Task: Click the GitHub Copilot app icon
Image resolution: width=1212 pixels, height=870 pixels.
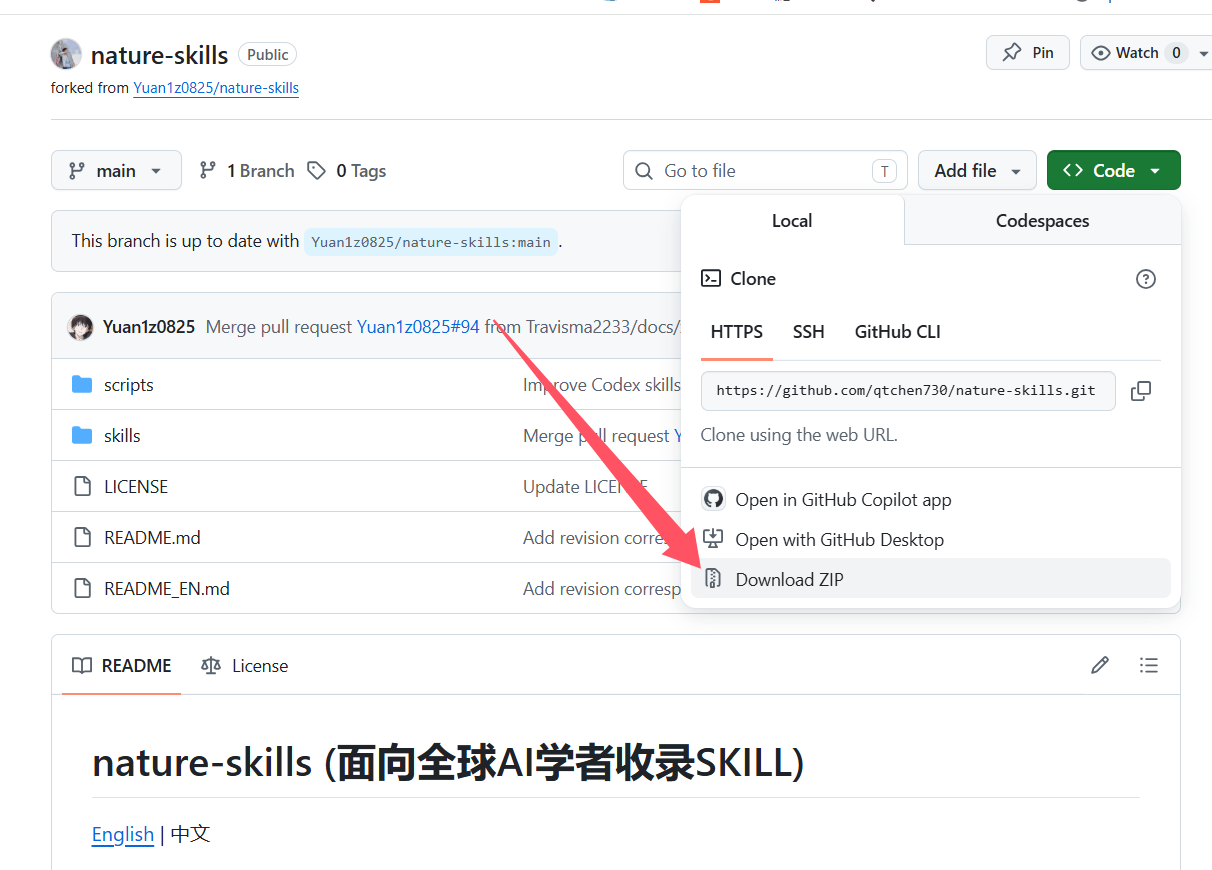Action: pos(713,499)
